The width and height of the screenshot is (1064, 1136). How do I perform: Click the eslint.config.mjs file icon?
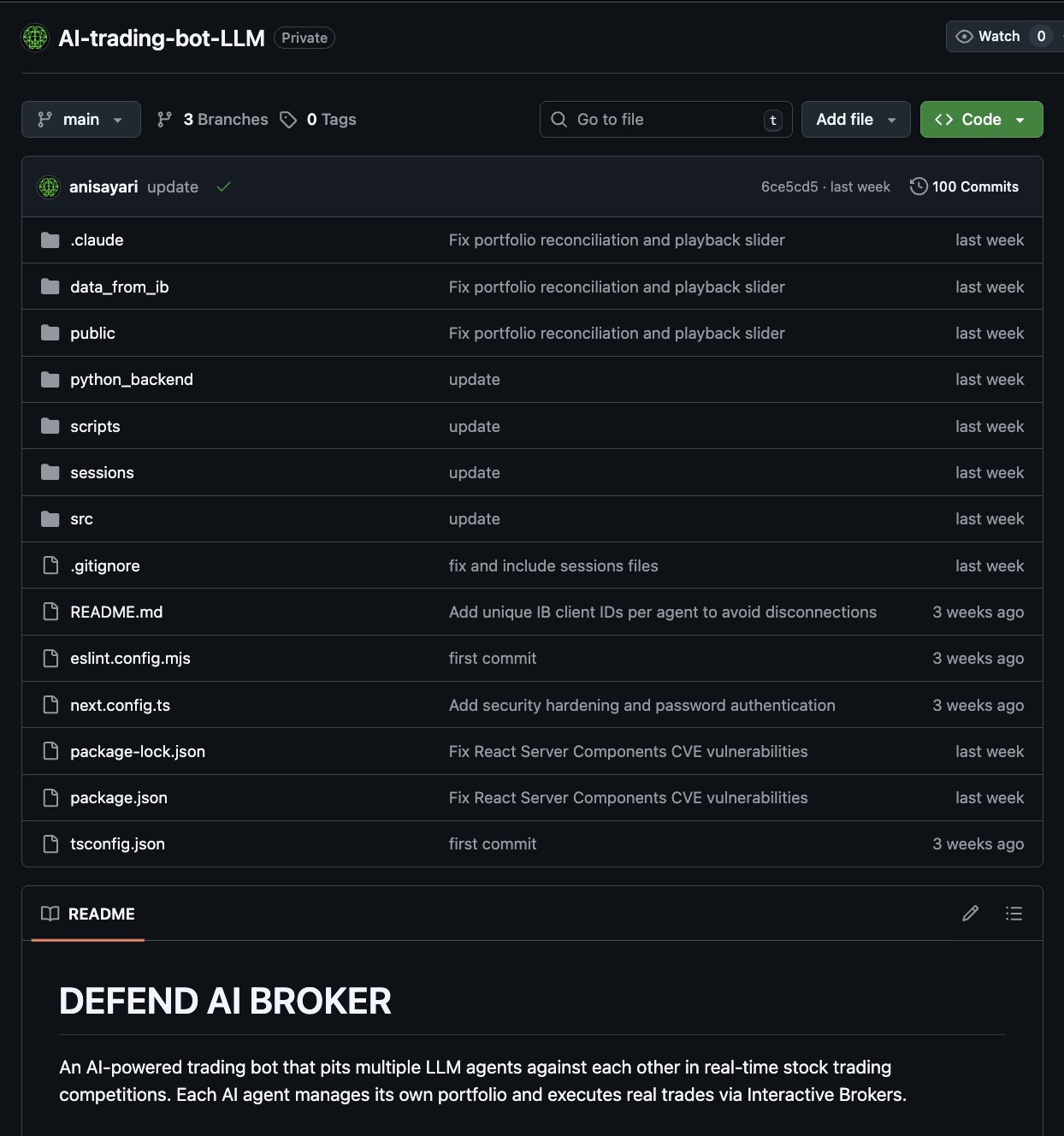point(50,658)
